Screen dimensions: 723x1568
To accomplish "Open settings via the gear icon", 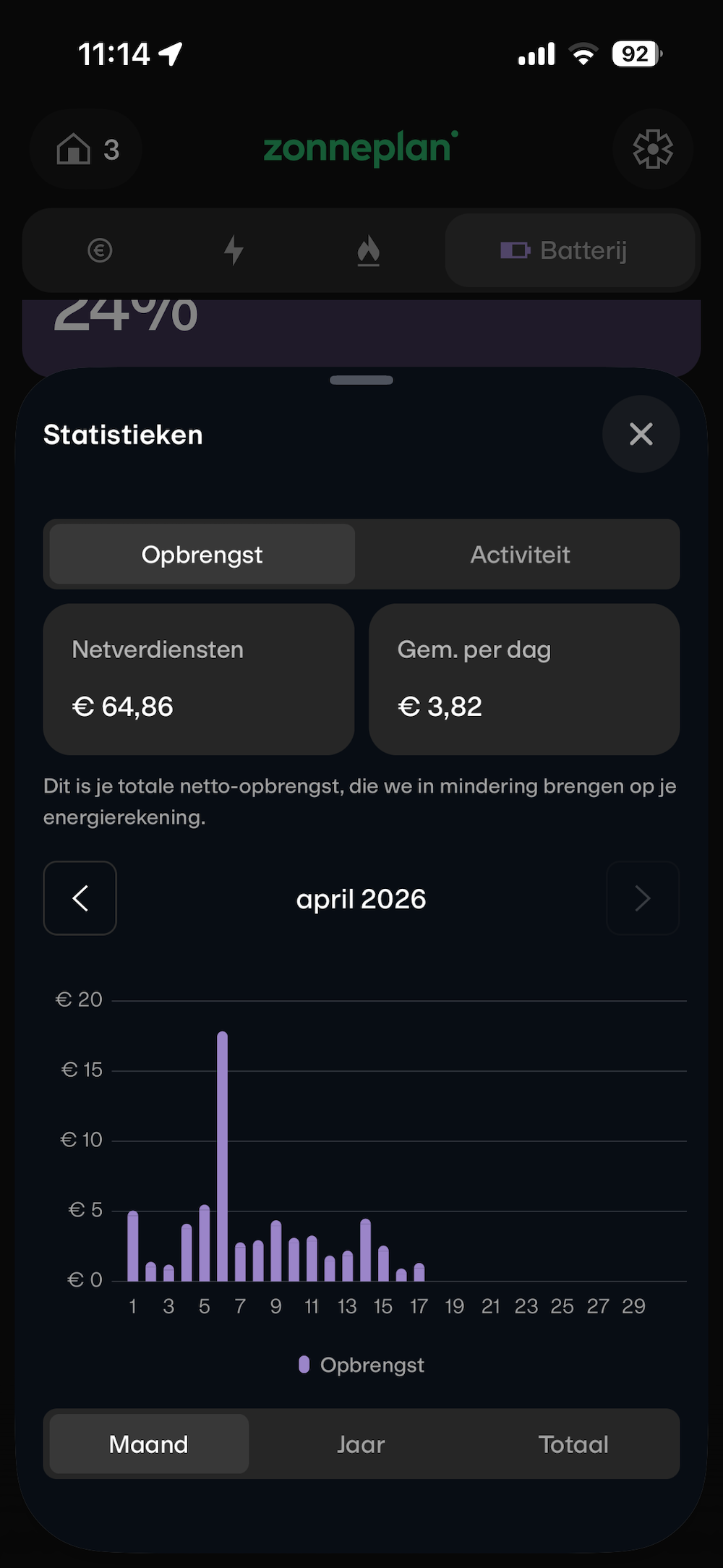I will click(652, 150).
